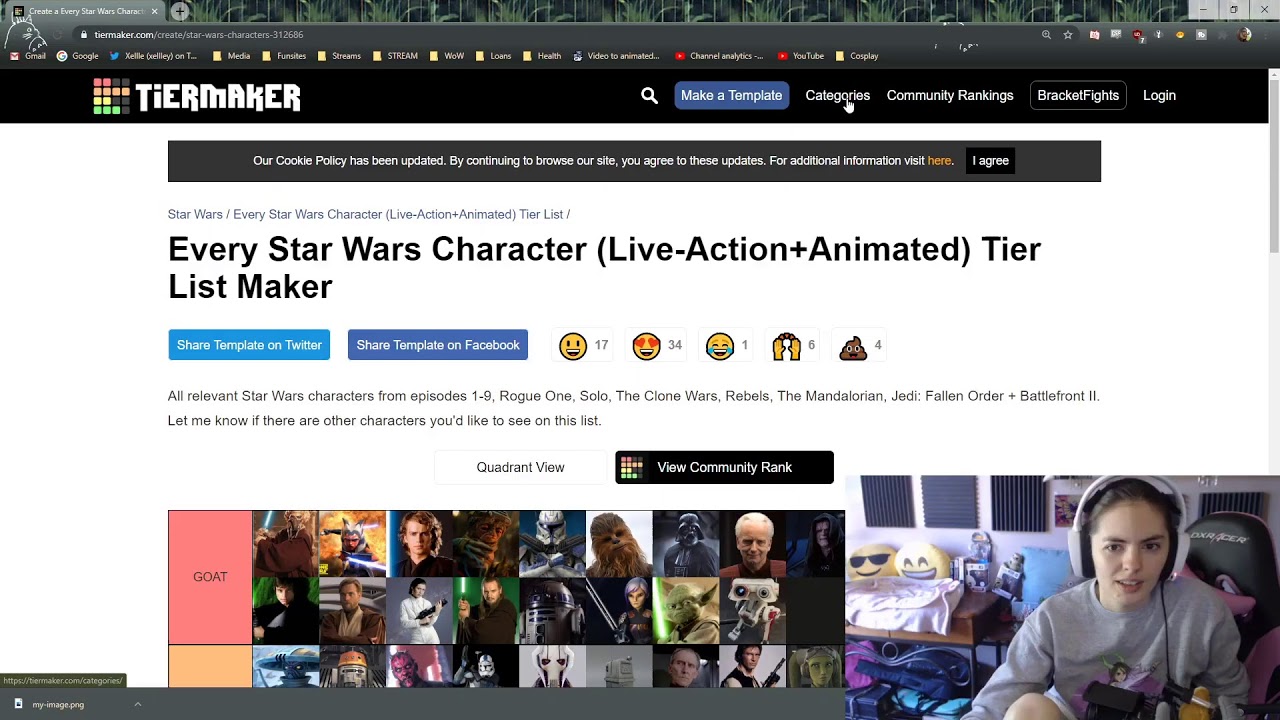
Task: Click the site padlock icon in address bar
Action: coord(84,35)
